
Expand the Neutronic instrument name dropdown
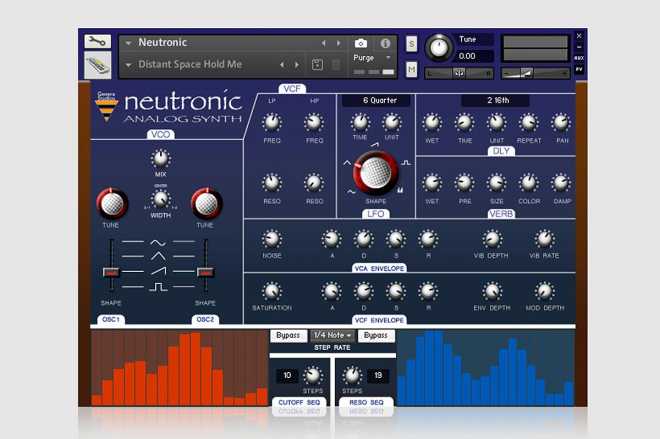(x=127, y=43)
